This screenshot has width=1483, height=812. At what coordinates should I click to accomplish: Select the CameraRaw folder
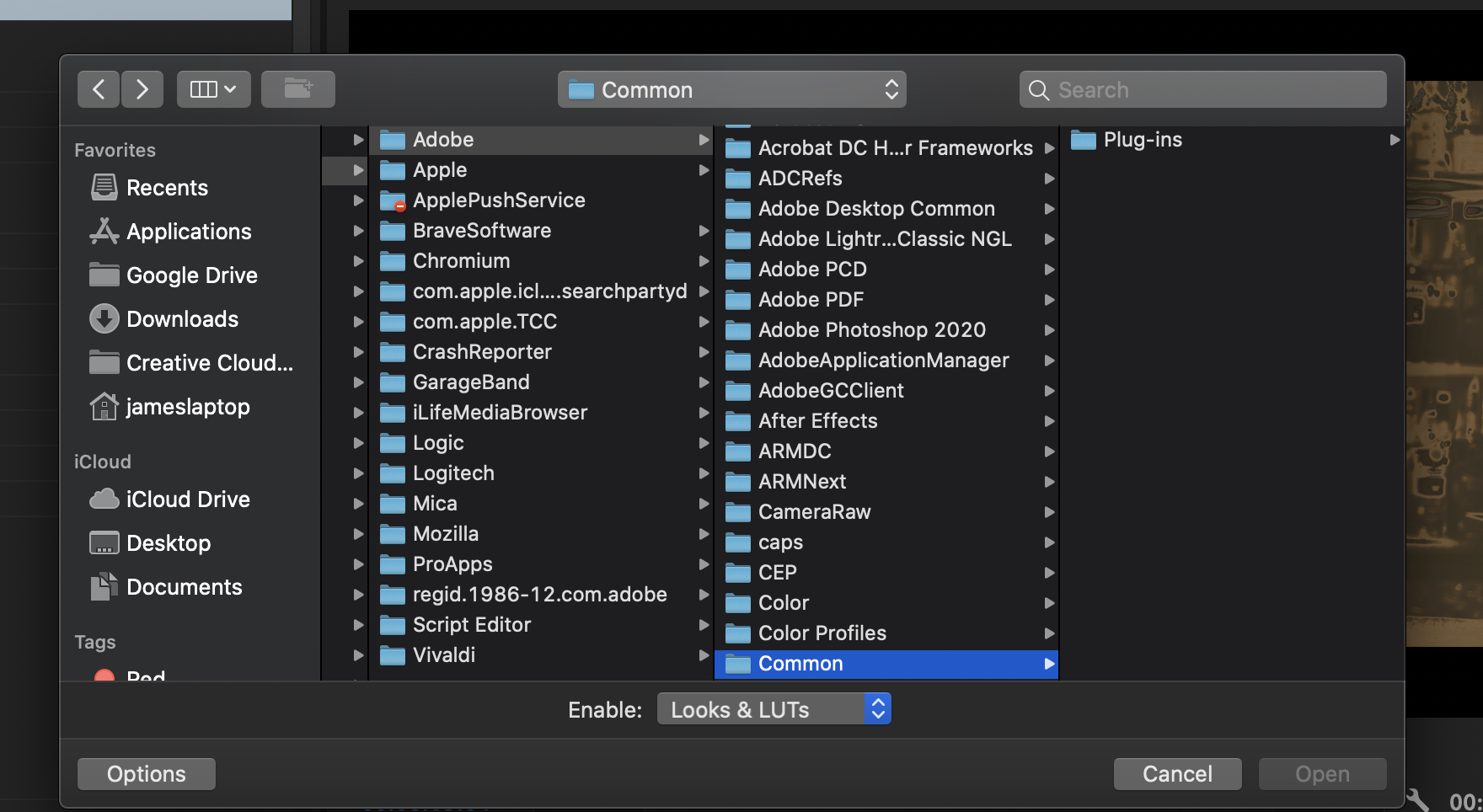pyautogui.click(x=814, y=512)
